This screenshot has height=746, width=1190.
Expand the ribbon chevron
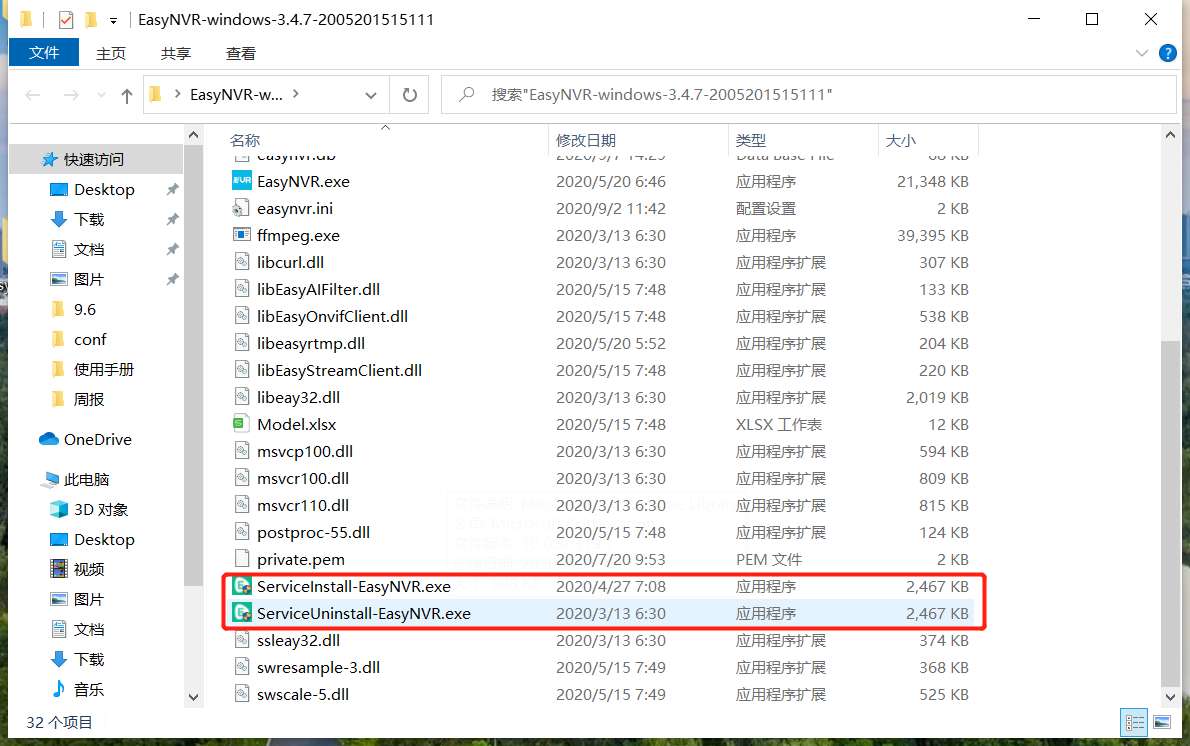(x=1141, y=53)
